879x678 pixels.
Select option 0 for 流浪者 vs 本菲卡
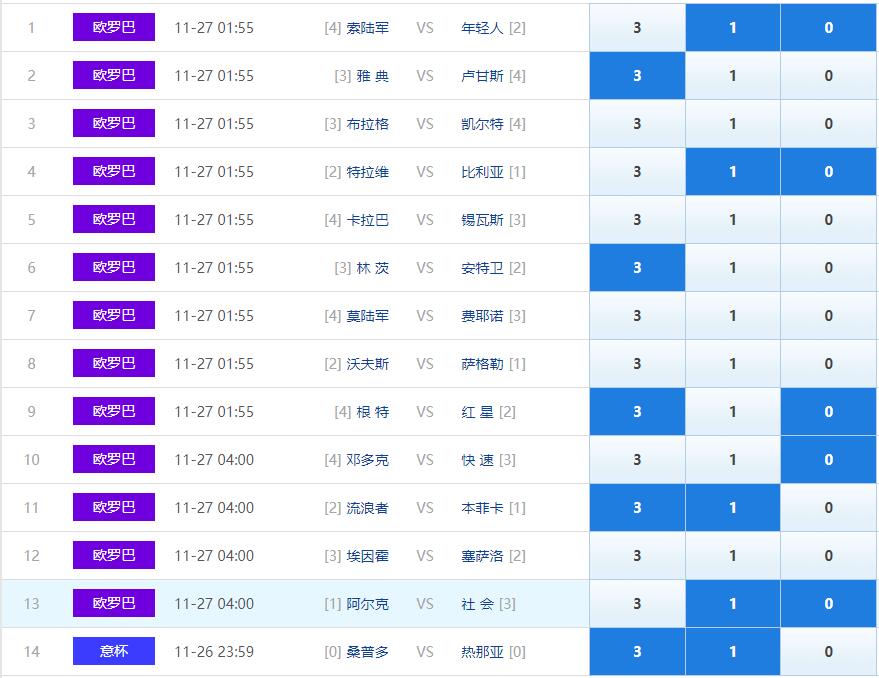click(x=829, y=508)
